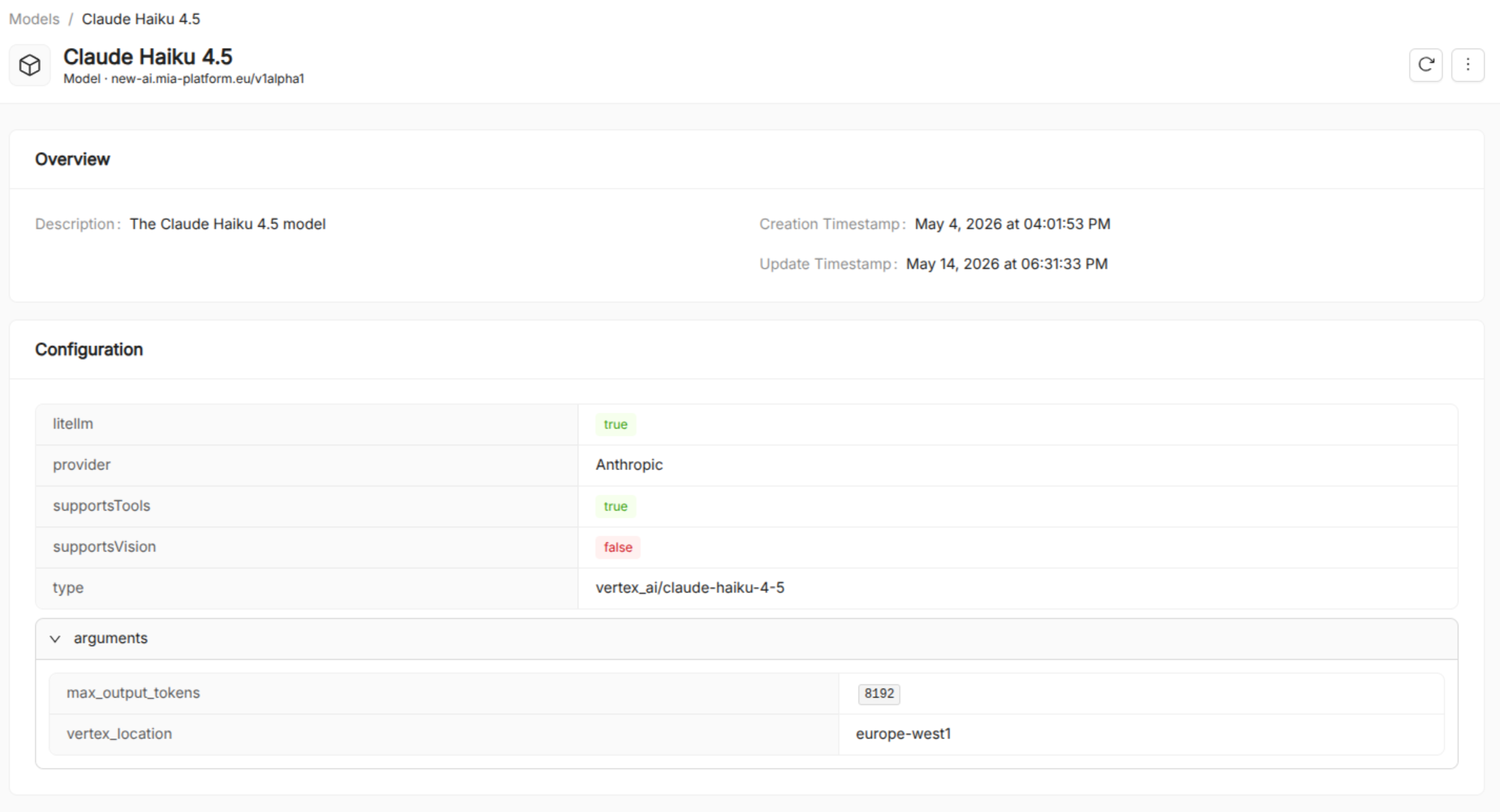Click the refresh icon button
1500x812 pixels.
pyautogui.click(x=1426, y=65)
